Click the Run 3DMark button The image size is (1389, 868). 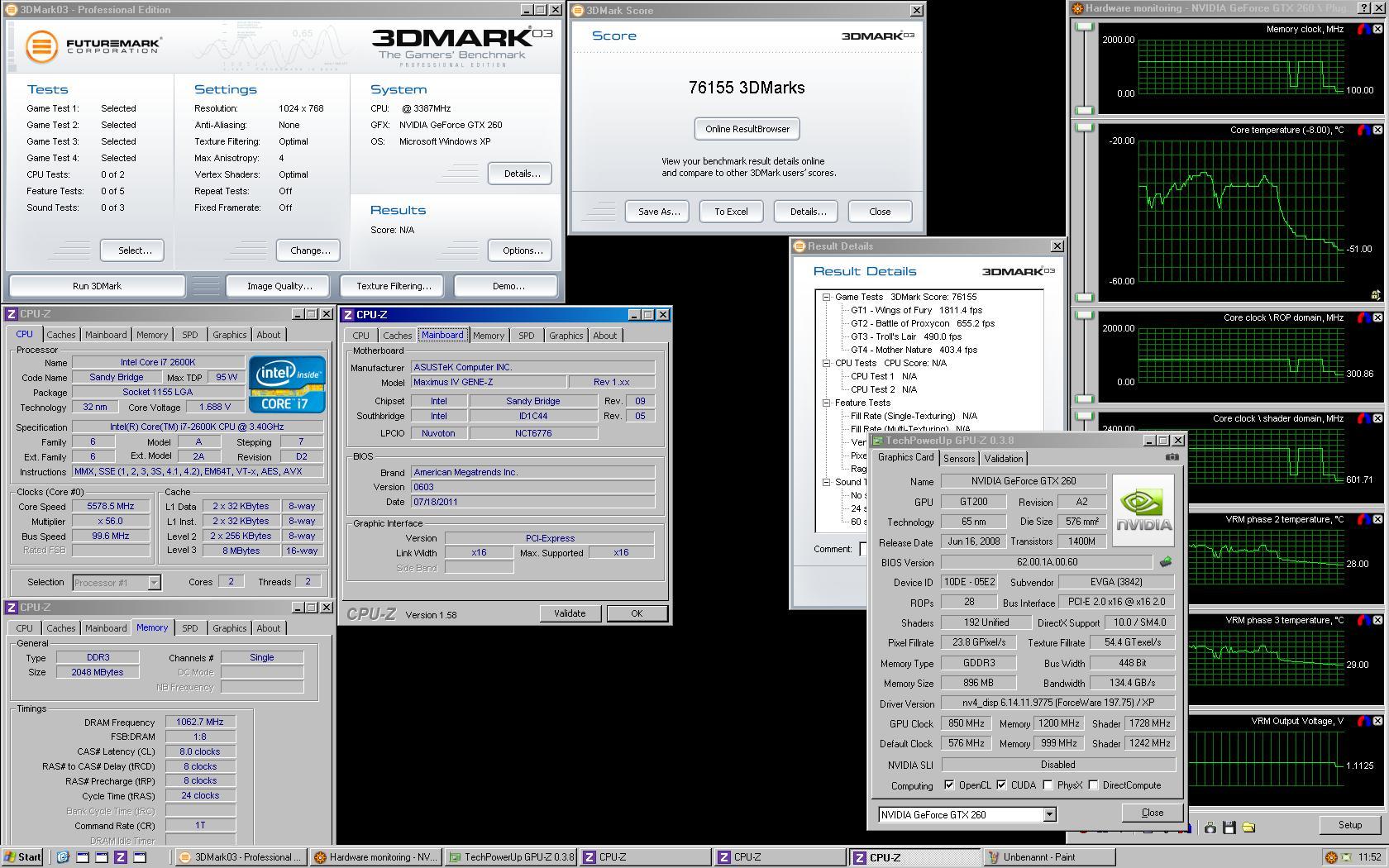tap(97, 286)
